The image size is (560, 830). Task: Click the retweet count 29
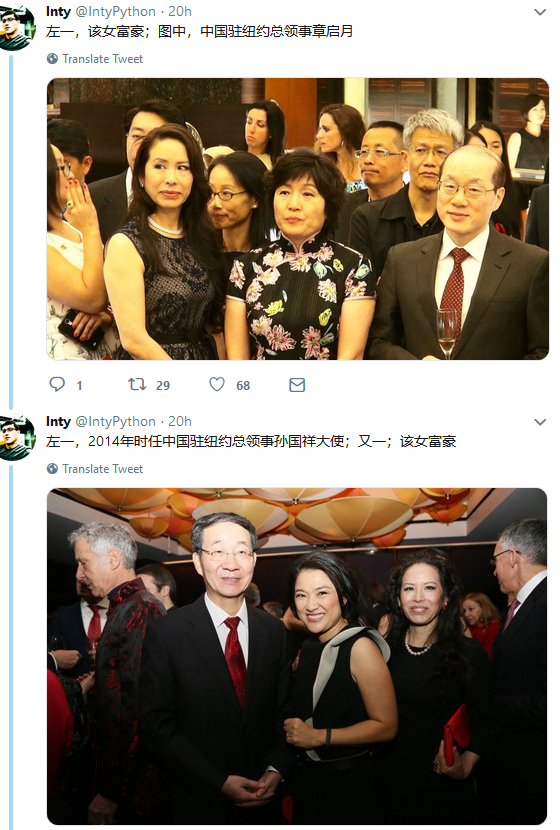pos(163,385)
